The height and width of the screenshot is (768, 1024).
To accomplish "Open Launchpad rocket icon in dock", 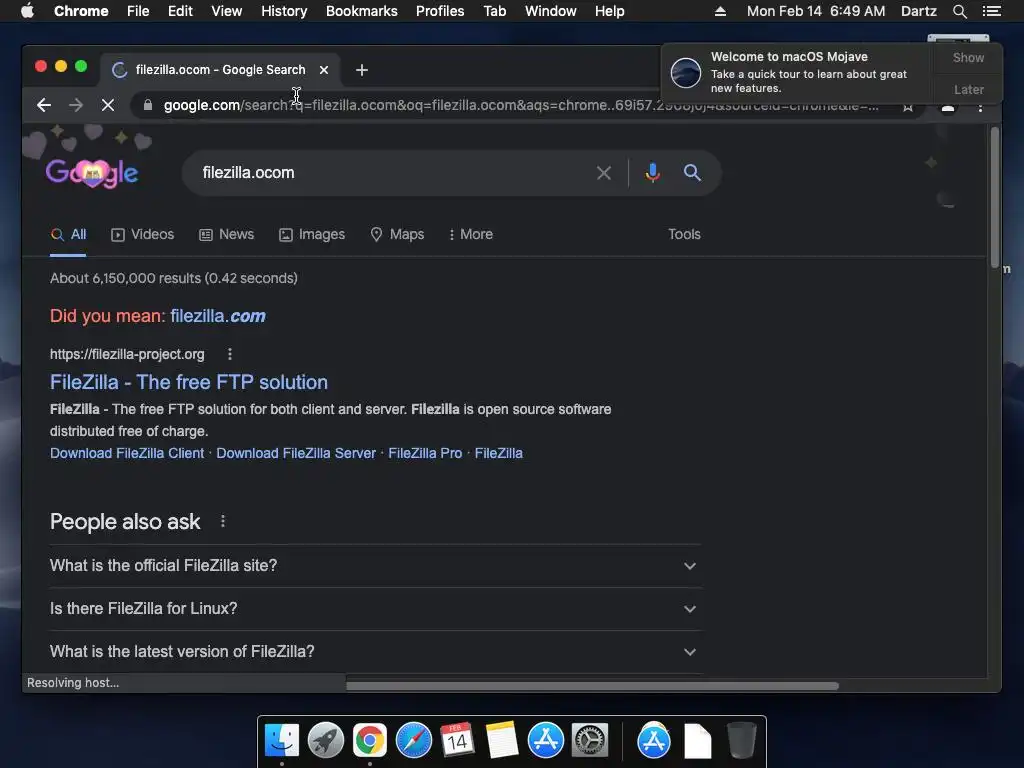I will point(326,741).
